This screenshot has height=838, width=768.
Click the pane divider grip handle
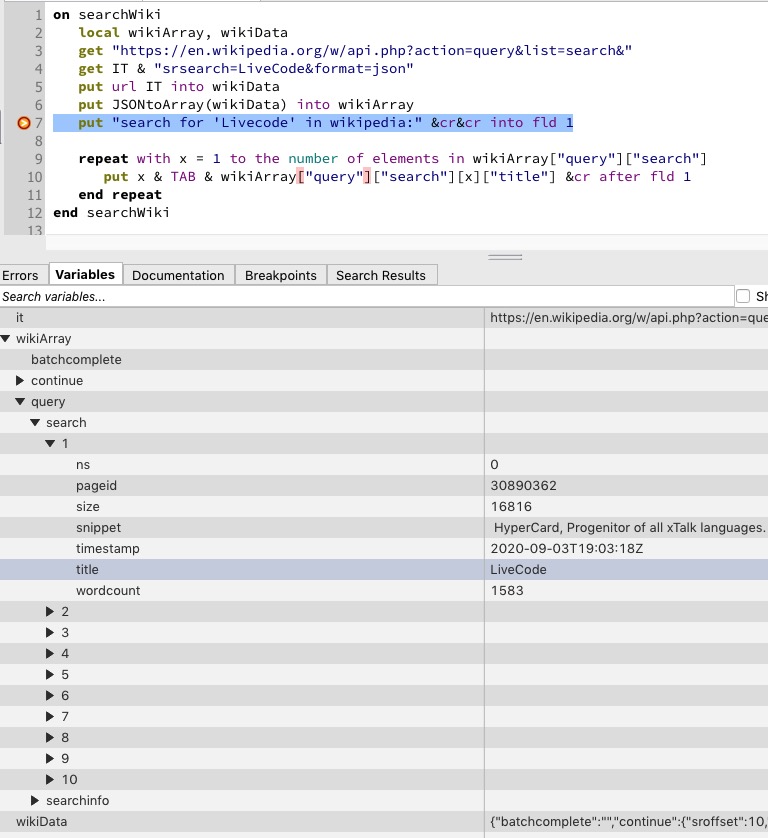tap(504, 257)
